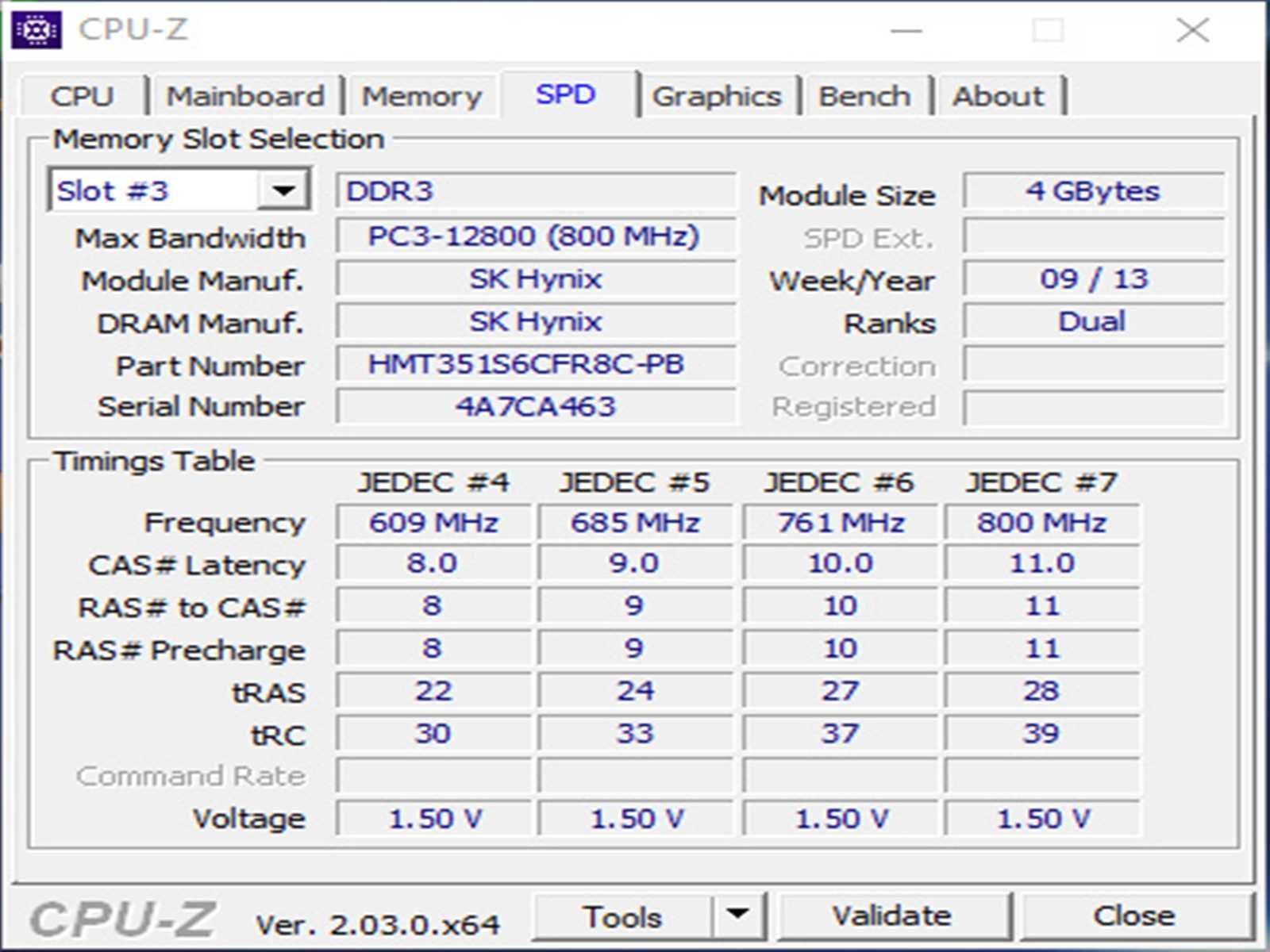Image resolution: width=1270 pixels, height=952 pixels.
Task: Switch to the Bench tab
Action: click(x=864, y=96)
